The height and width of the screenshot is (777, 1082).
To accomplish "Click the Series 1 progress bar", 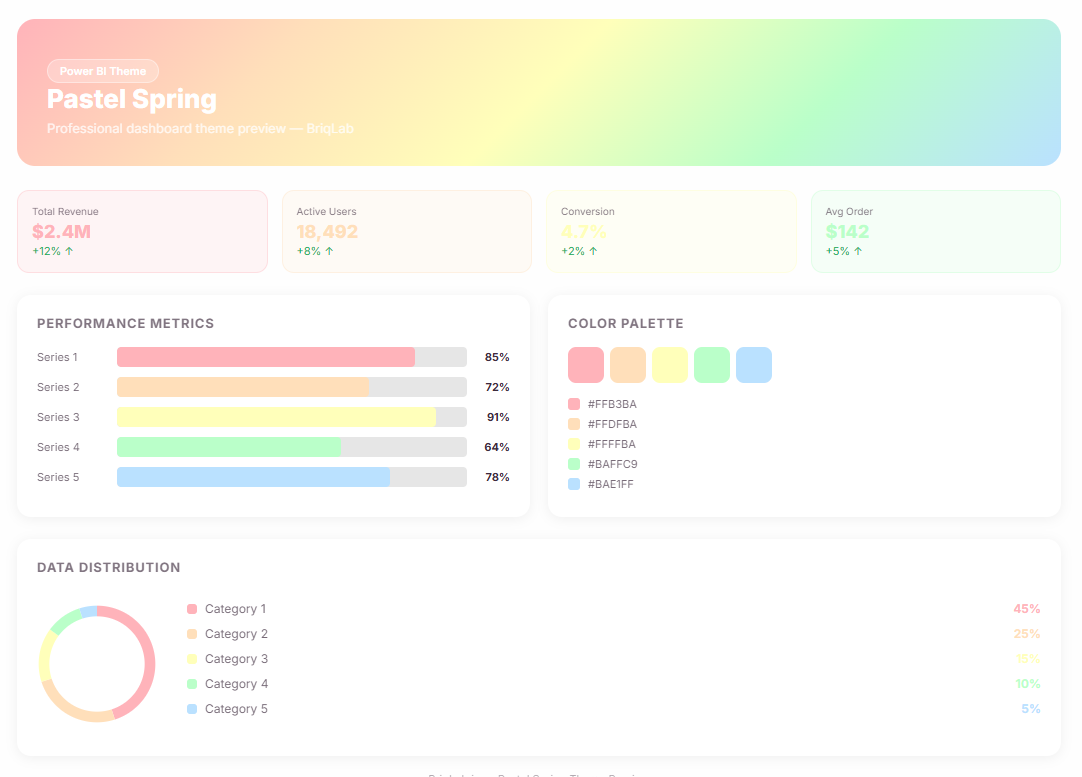I will pos(291,357).
